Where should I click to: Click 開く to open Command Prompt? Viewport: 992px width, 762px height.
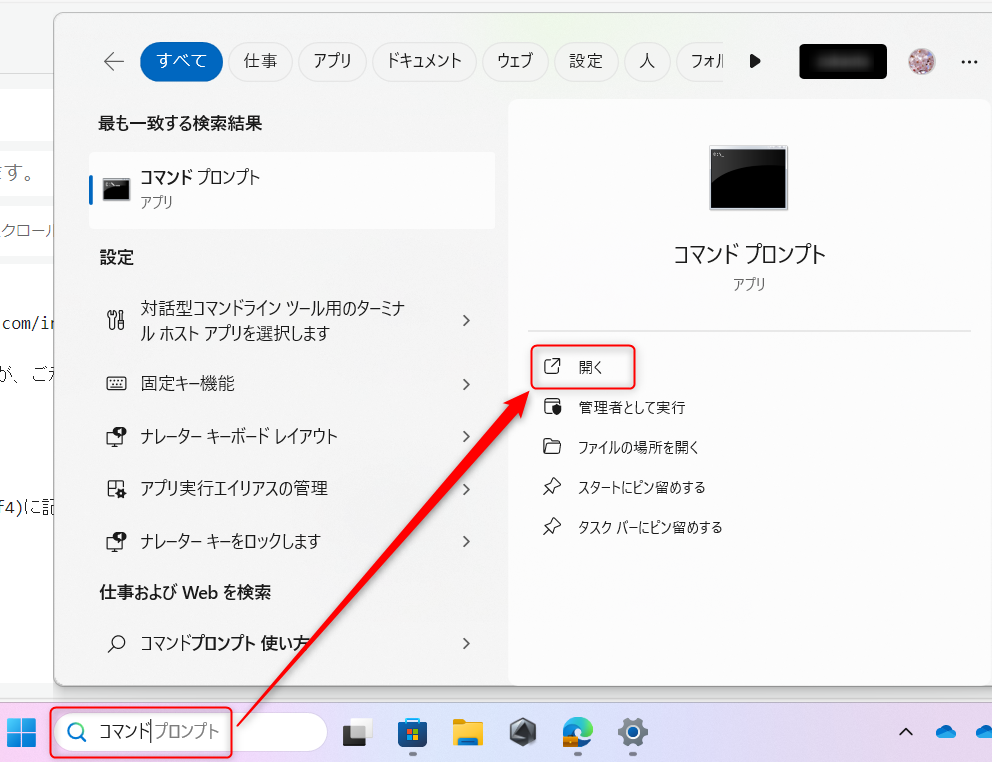point(582,367)
